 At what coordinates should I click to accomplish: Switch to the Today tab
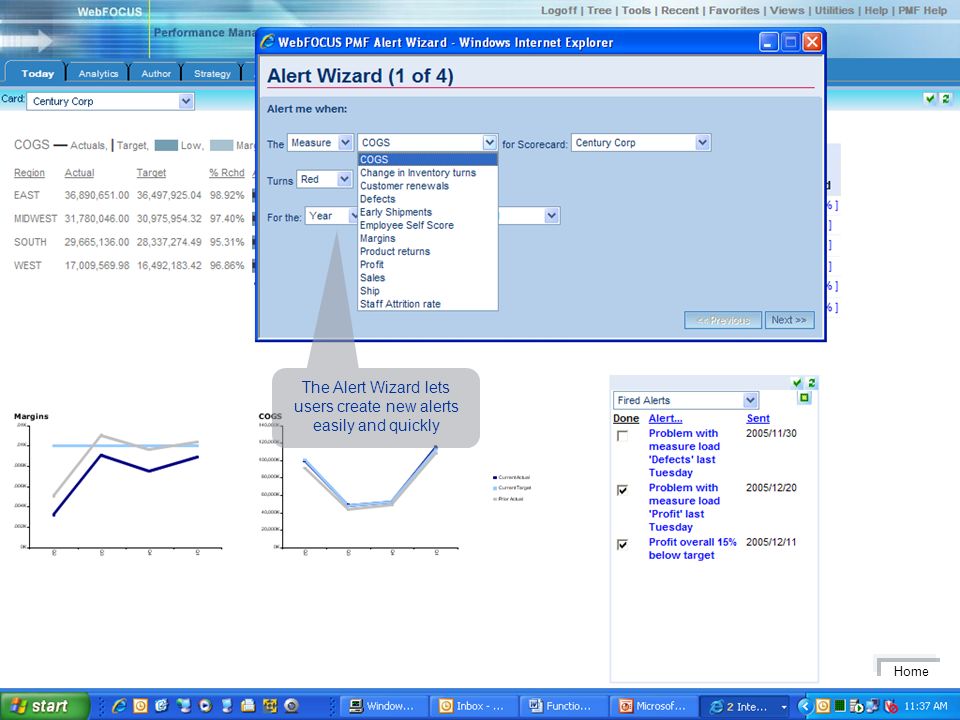[37, 73]
